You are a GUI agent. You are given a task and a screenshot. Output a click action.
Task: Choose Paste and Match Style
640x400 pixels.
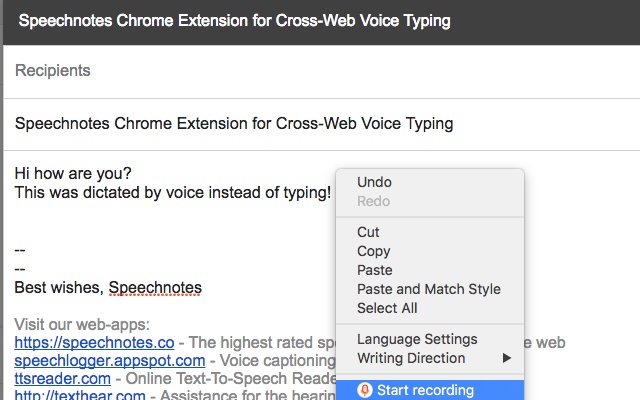tap(430, 289)
